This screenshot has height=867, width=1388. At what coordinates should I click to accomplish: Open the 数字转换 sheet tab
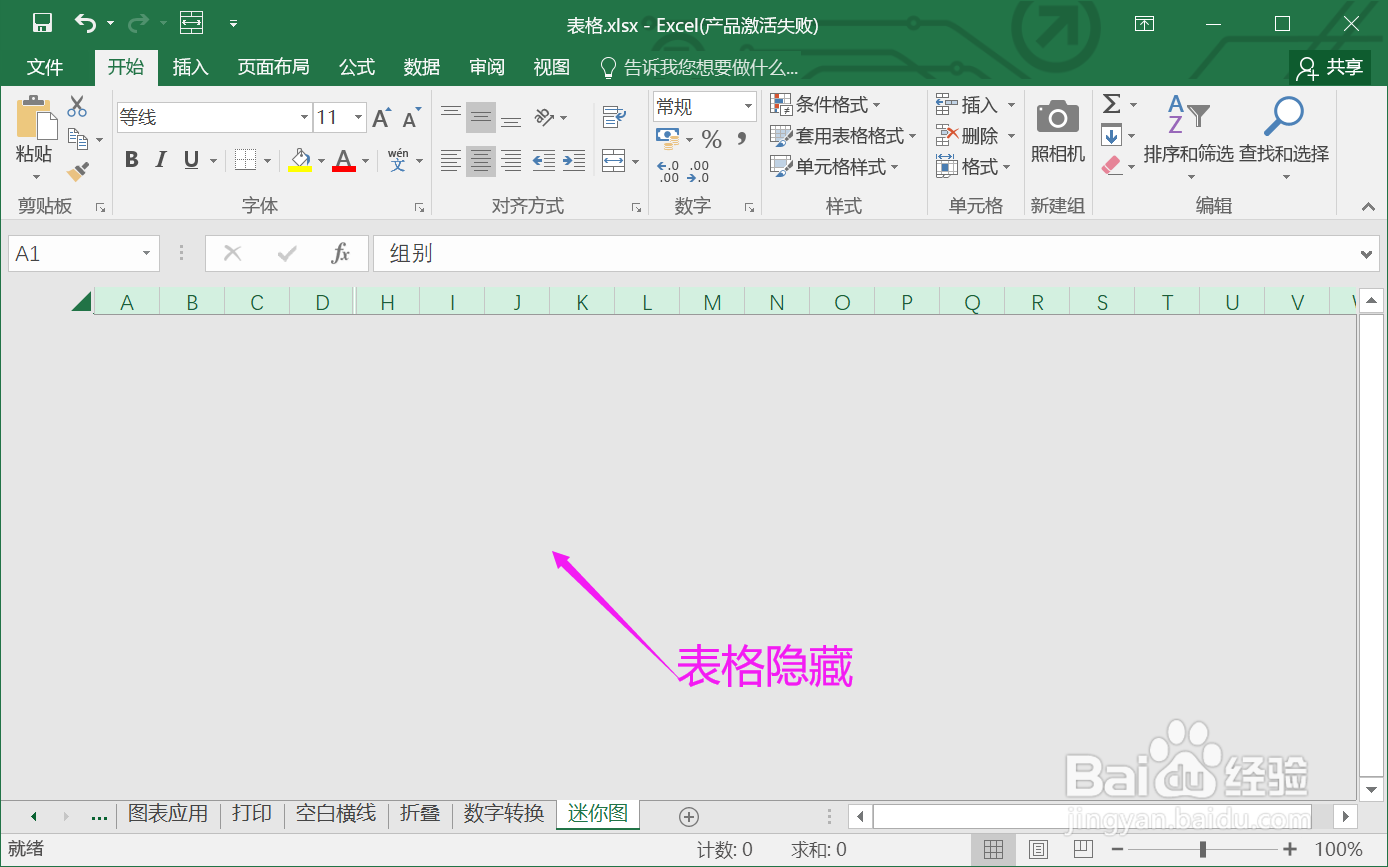coord(503,814)
